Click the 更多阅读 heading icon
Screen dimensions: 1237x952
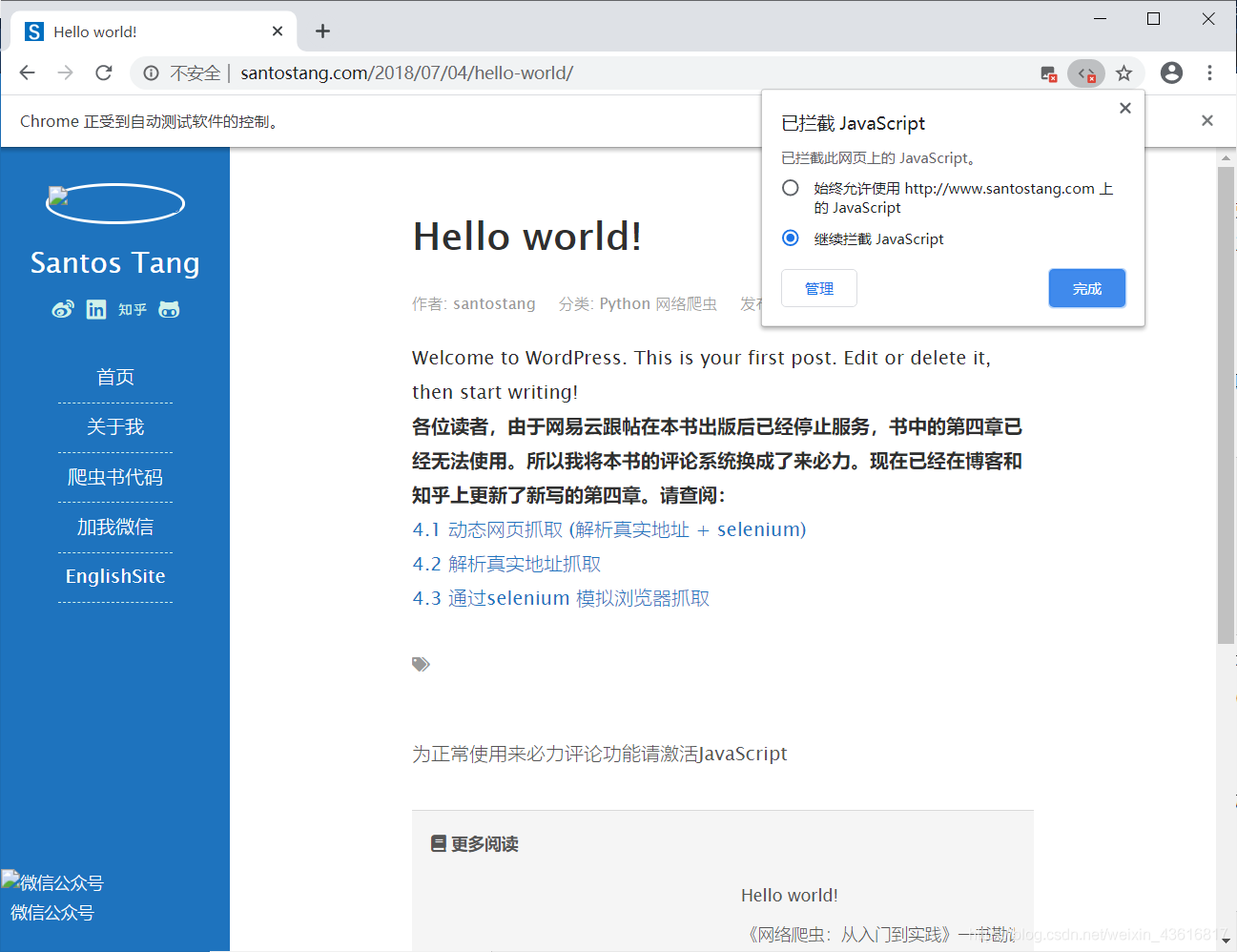[x=439, y=843]
